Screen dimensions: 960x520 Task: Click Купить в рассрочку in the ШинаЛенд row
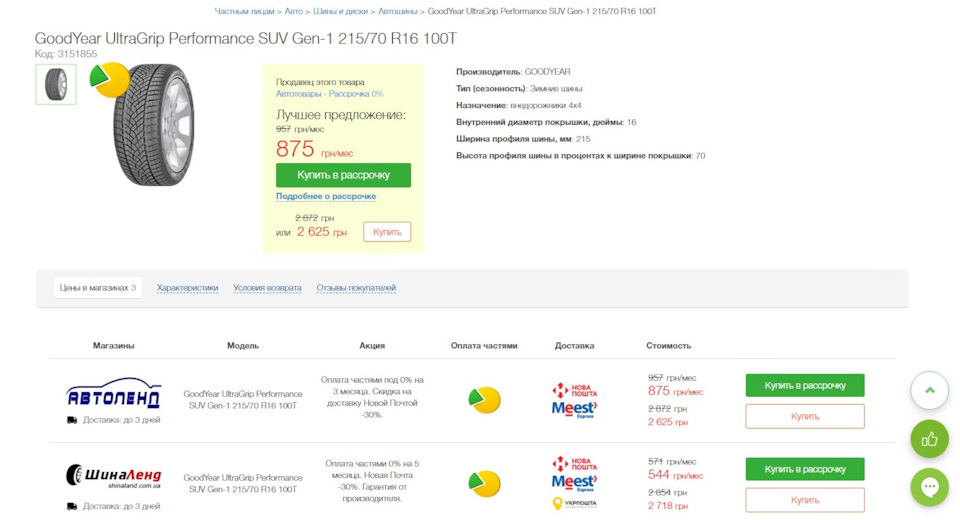(x=804, y=469)
